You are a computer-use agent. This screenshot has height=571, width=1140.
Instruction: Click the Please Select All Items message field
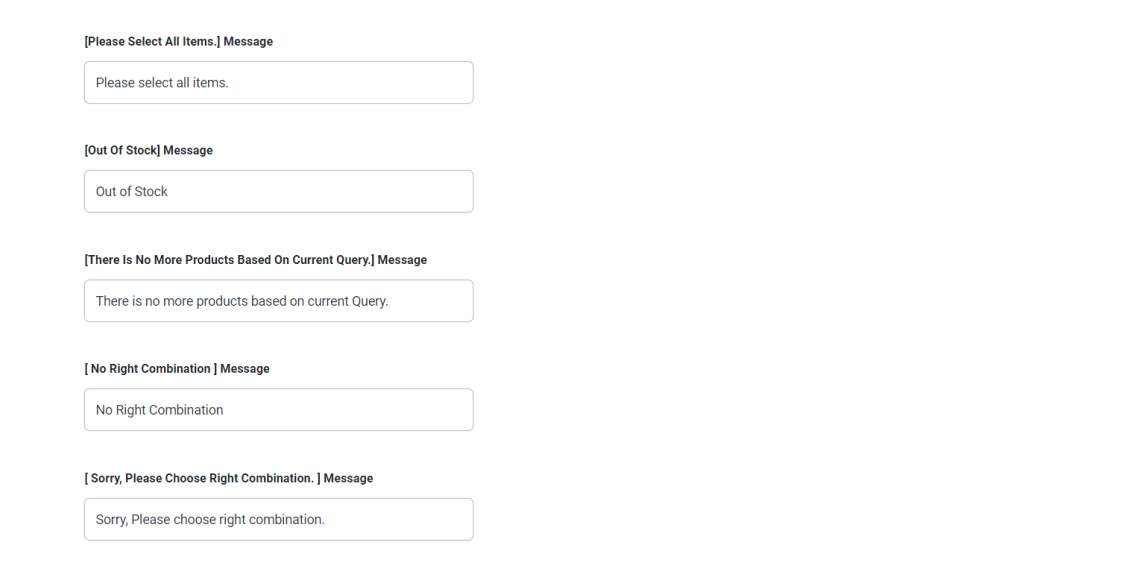click(x=278, y=83)
